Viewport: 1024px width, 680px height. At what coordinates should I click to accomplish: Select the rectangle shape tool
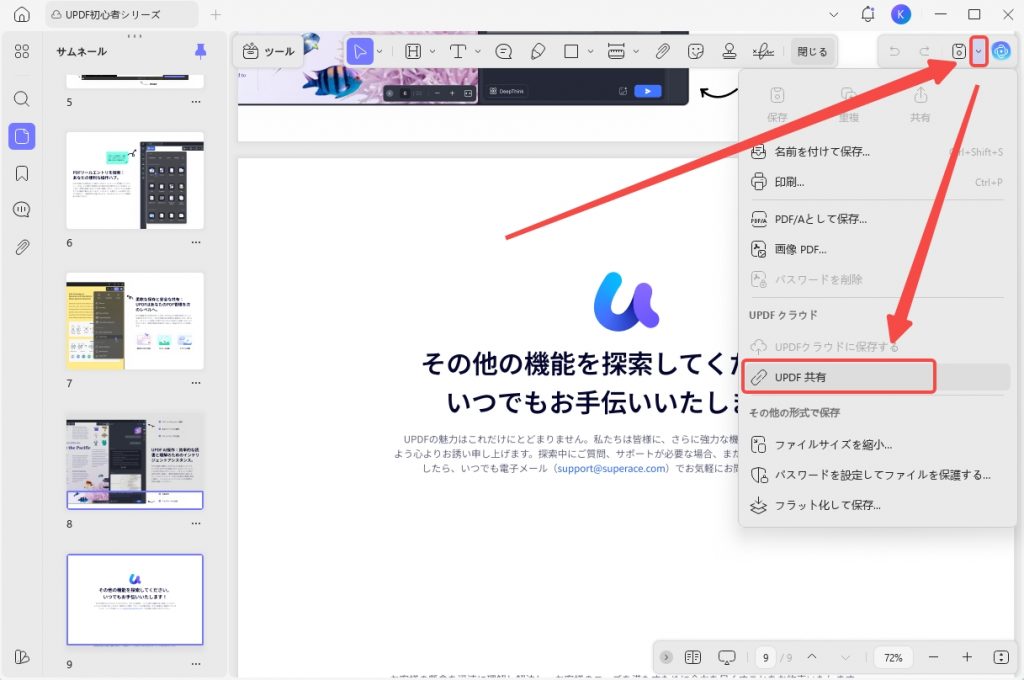tap(571, 52)
